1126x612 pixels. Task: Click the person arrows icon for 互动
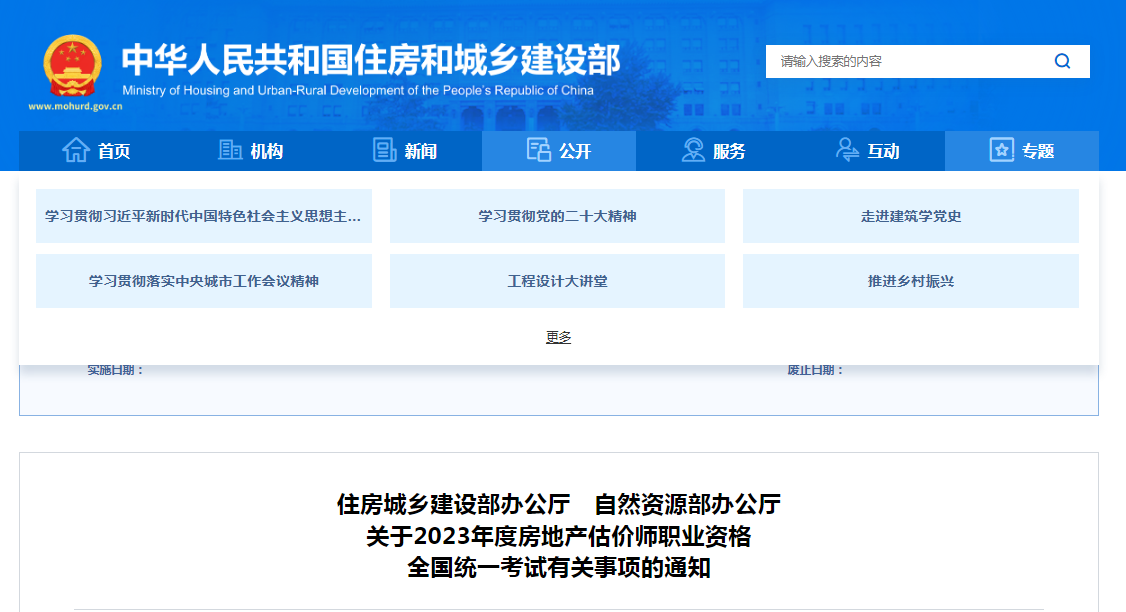[847, 151]
